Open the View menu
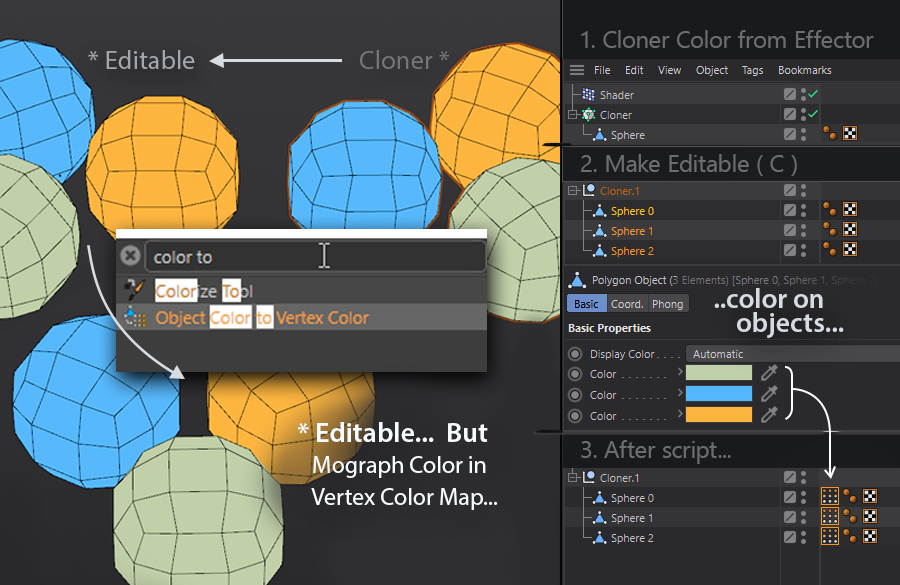900x585 pixels. click(669, 70)
